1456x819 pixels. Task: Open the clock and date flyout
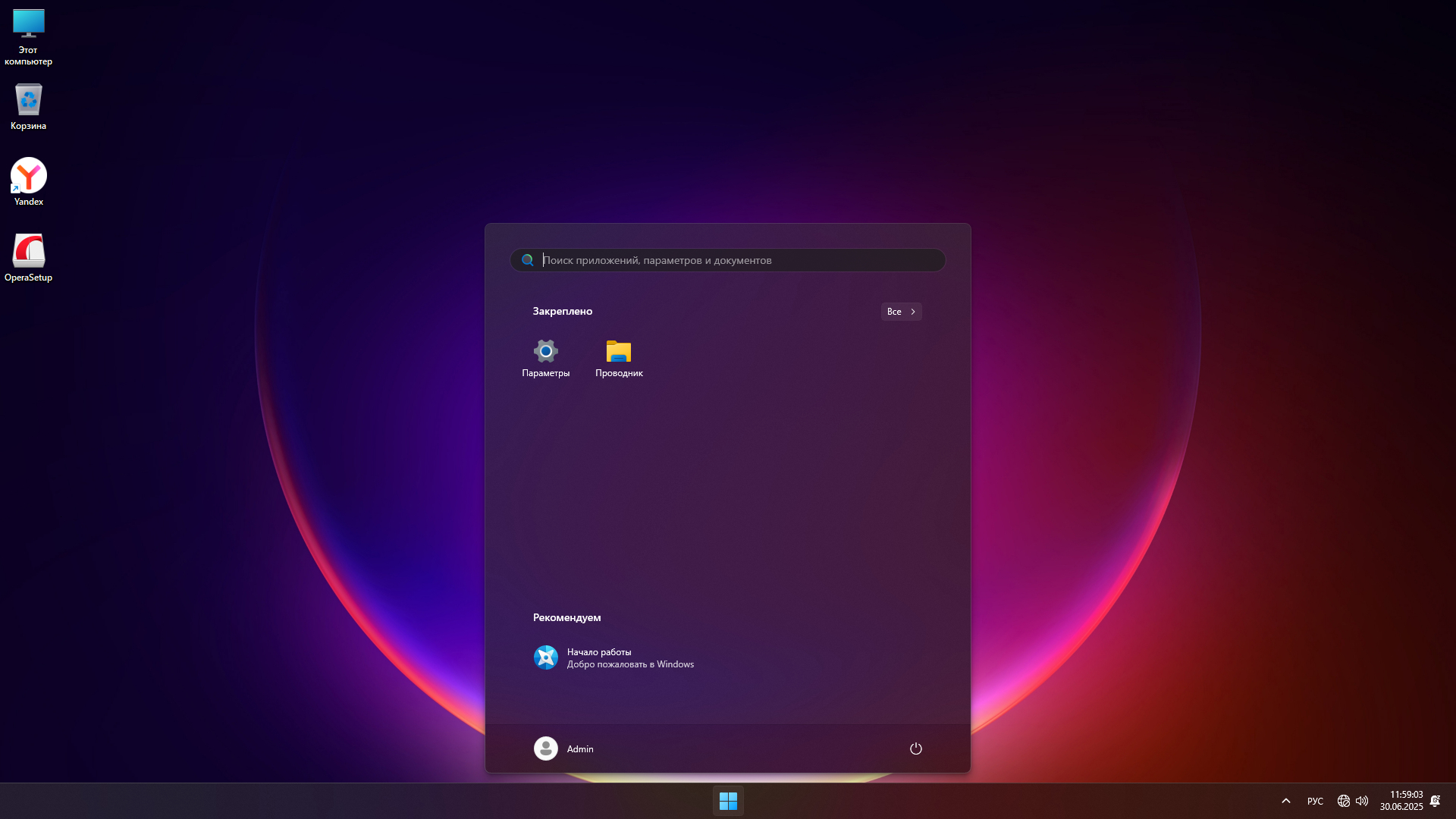pyautogui.click(x=1401, y=801)
